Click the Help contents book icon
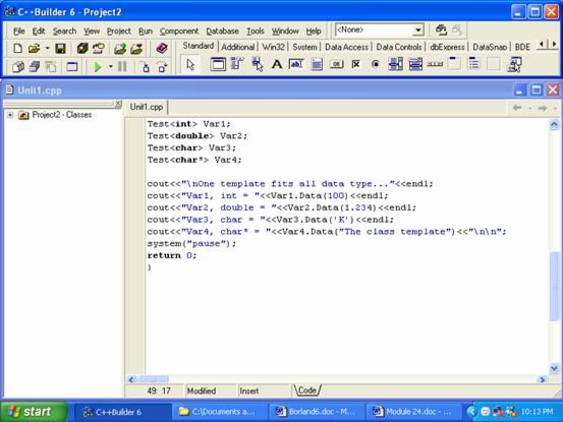The image size is (563, 422). pos(162,48)
